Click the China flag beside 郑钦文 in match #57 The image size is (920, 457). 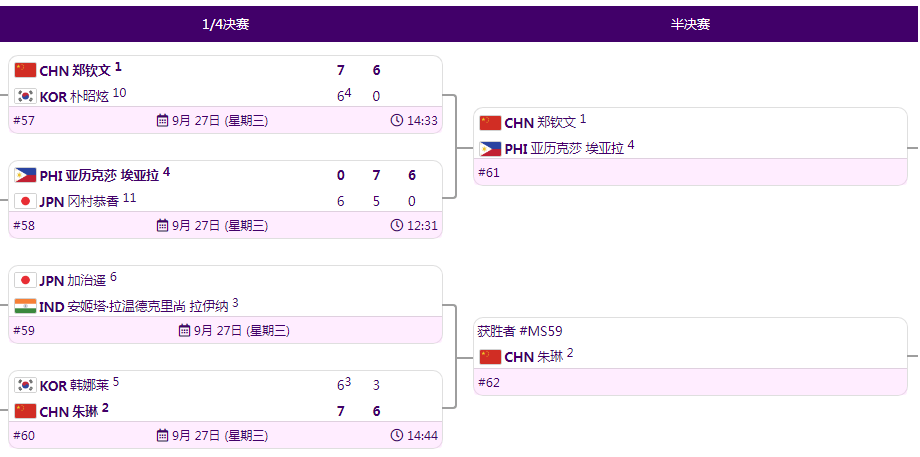tap(25, 70)
